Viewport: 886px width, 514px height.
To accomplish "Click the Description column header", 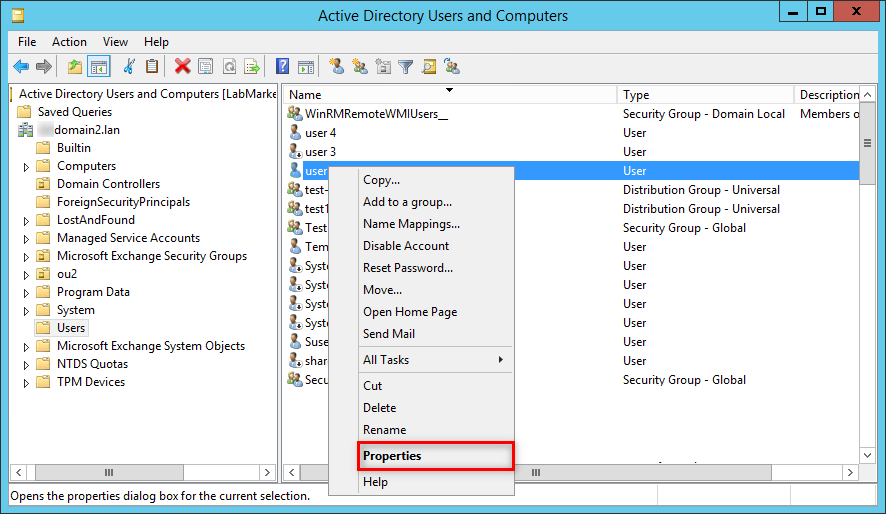I will tap(827, 94).
